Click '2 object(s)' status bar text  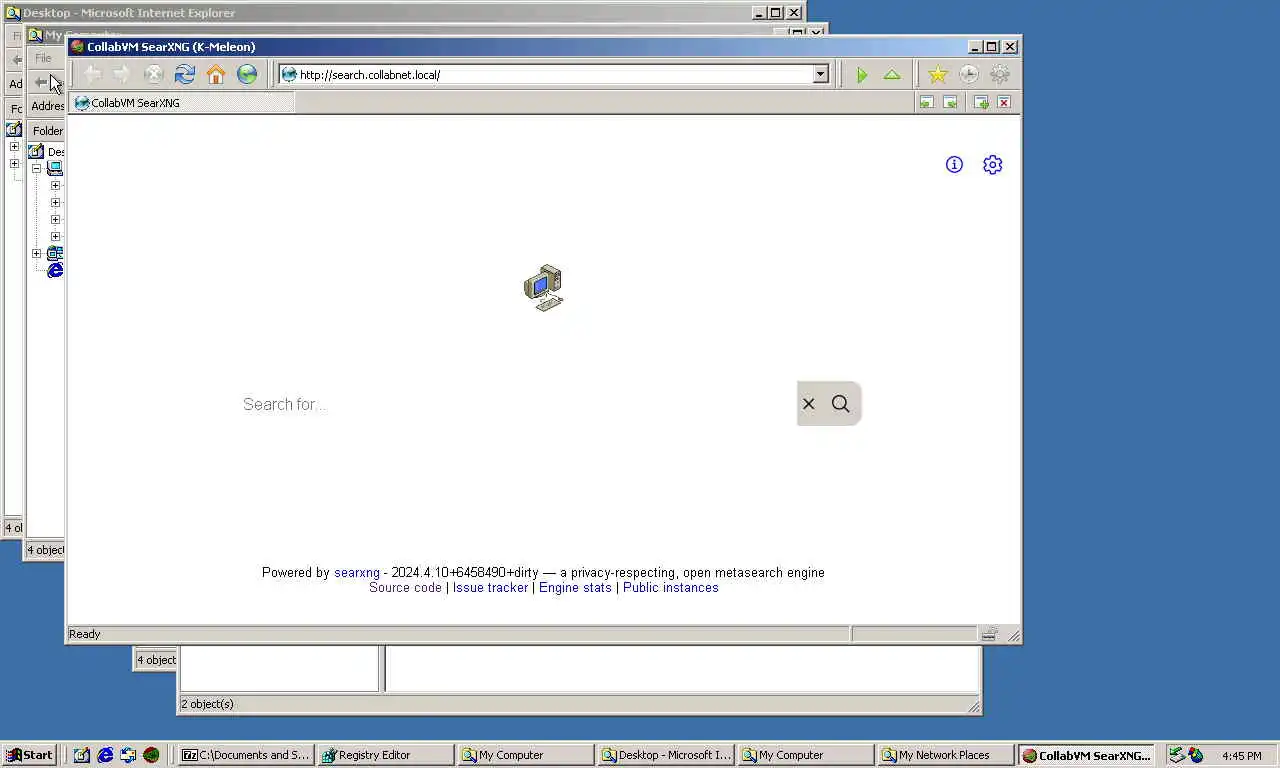(207, 704)
